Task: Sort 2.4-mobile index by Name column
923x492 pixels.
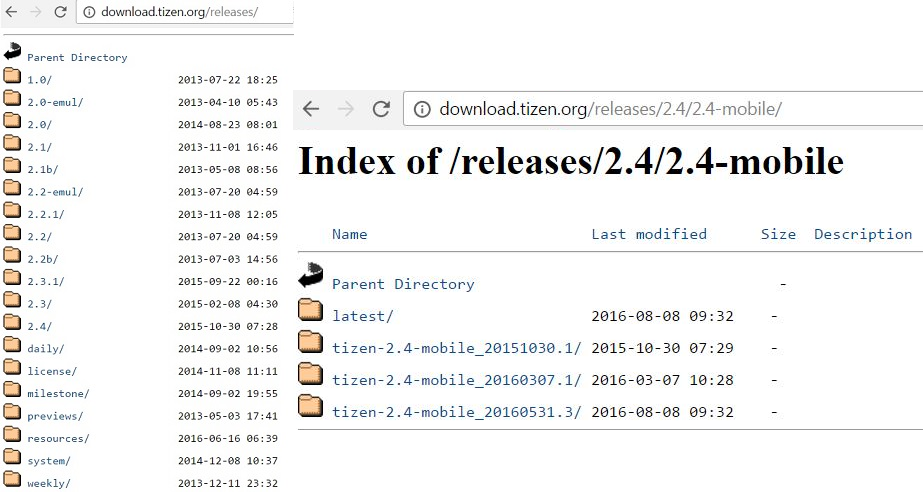Action: [350, 234]
